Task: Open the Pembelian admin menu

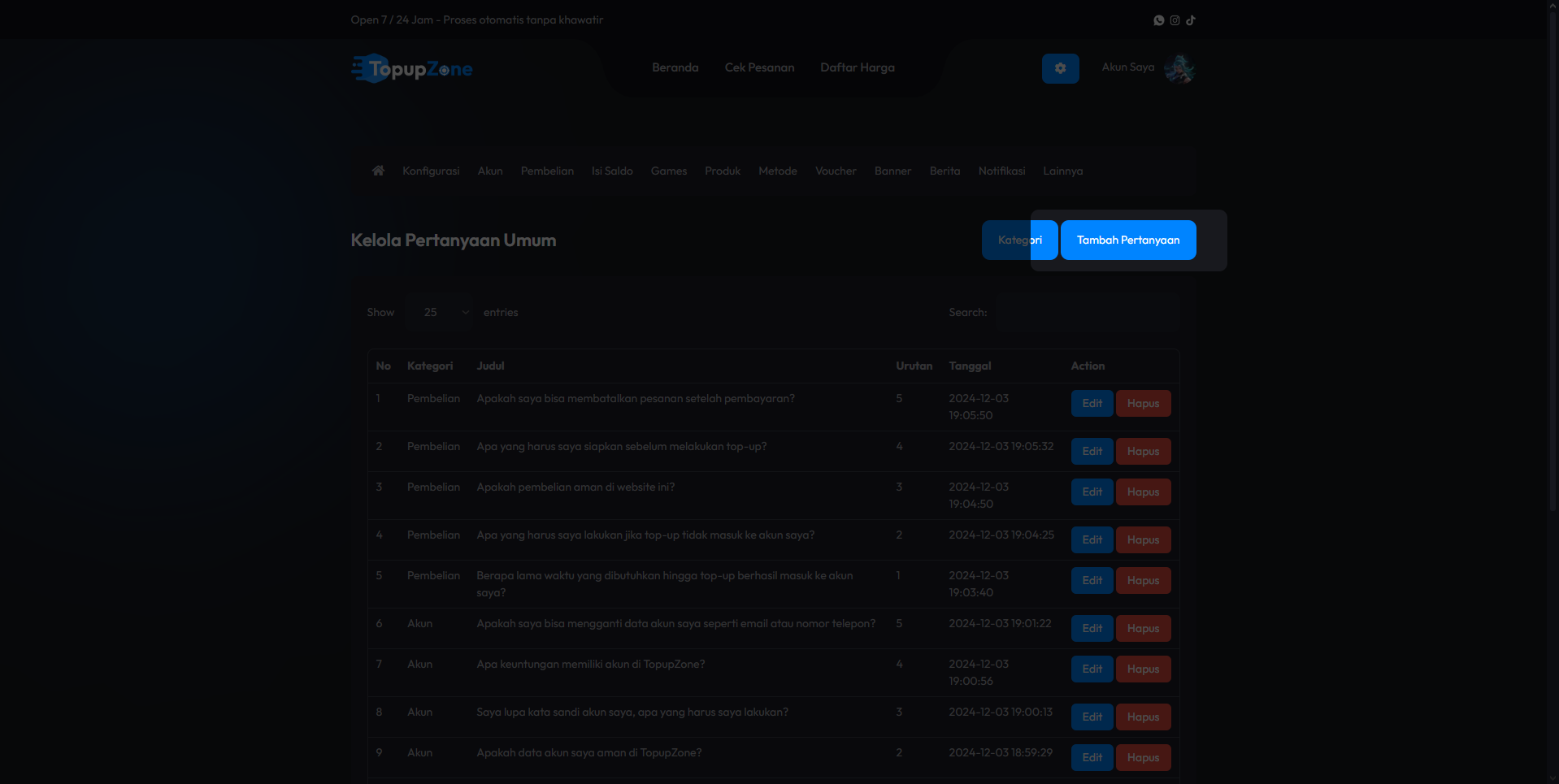Action: 547,171
